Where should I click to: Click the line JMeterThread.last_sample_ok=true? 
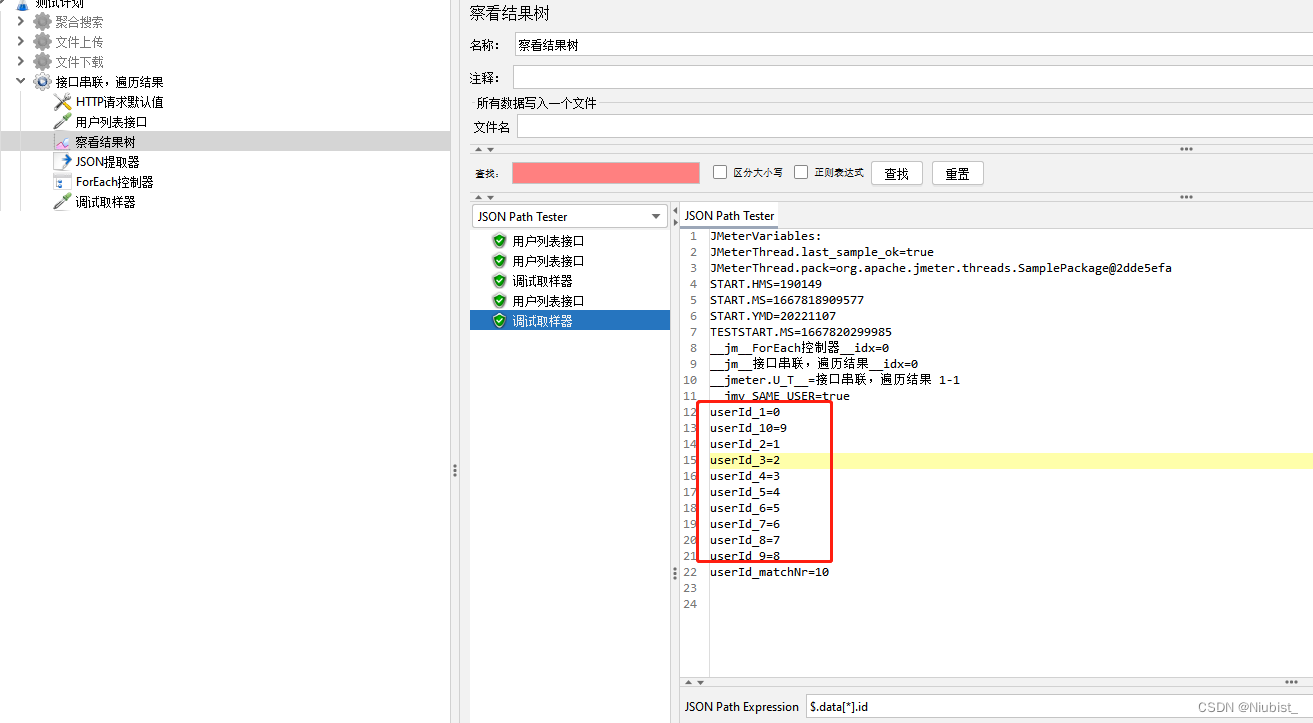[822, 252]
